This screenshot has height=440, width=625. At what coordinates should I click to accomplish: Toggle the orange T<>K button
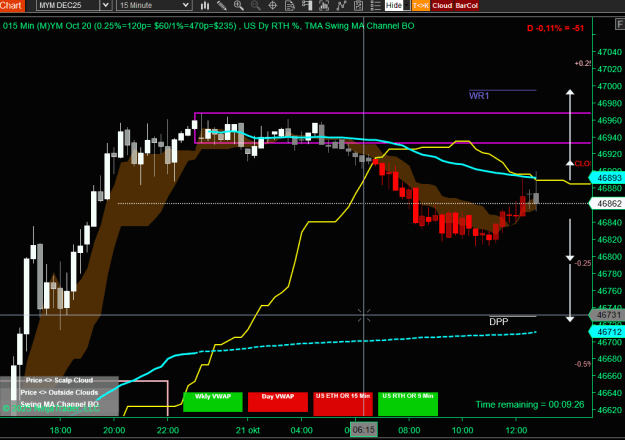pos(421,5)
